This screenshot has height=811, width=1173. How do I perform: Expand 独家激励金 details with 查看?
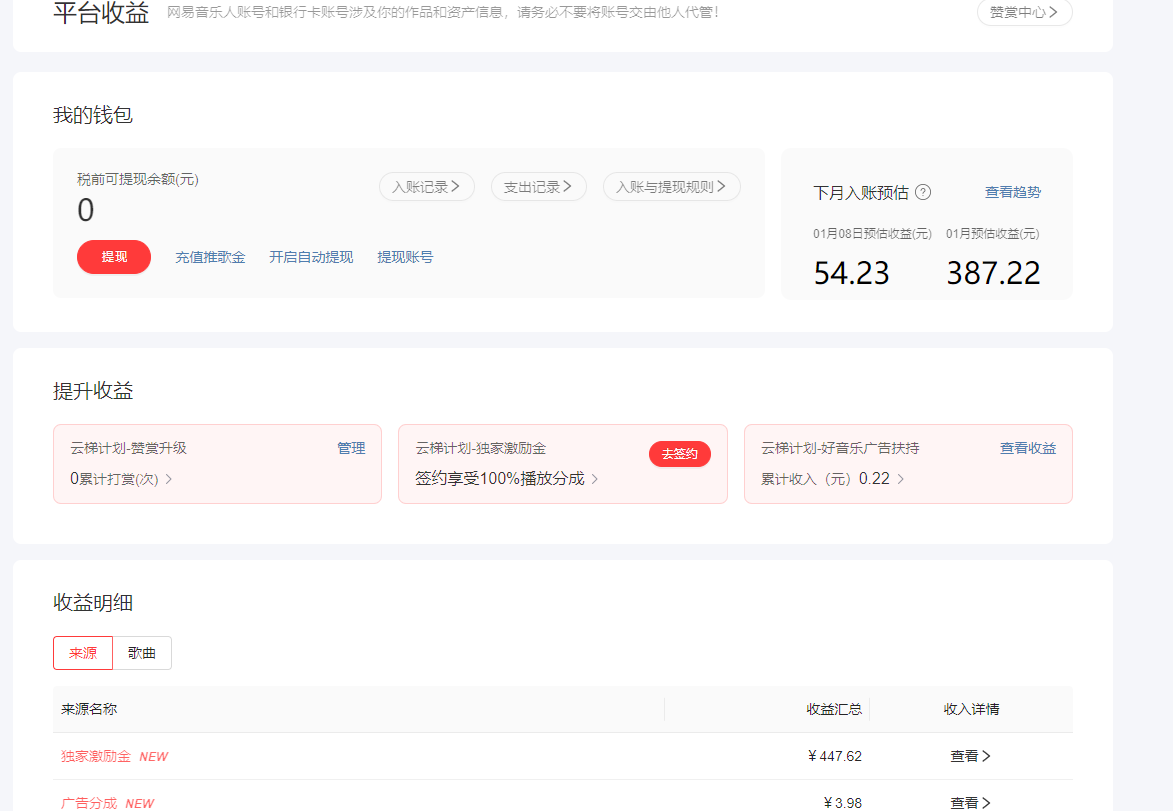[970, 756]
